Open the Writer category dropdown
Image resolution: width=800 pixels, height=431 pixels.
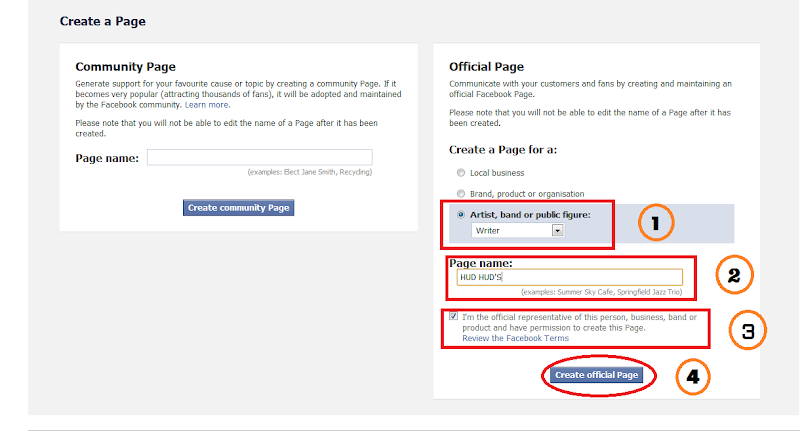point(517,231)
